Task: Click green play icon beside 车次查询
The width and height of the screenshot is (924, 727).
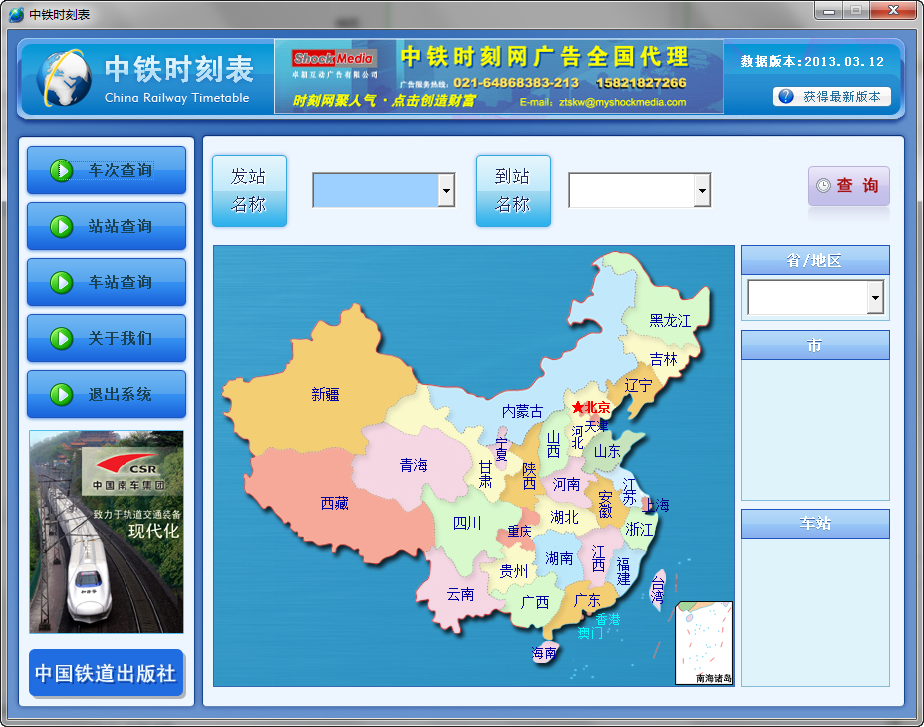Action: click(61, 170)
